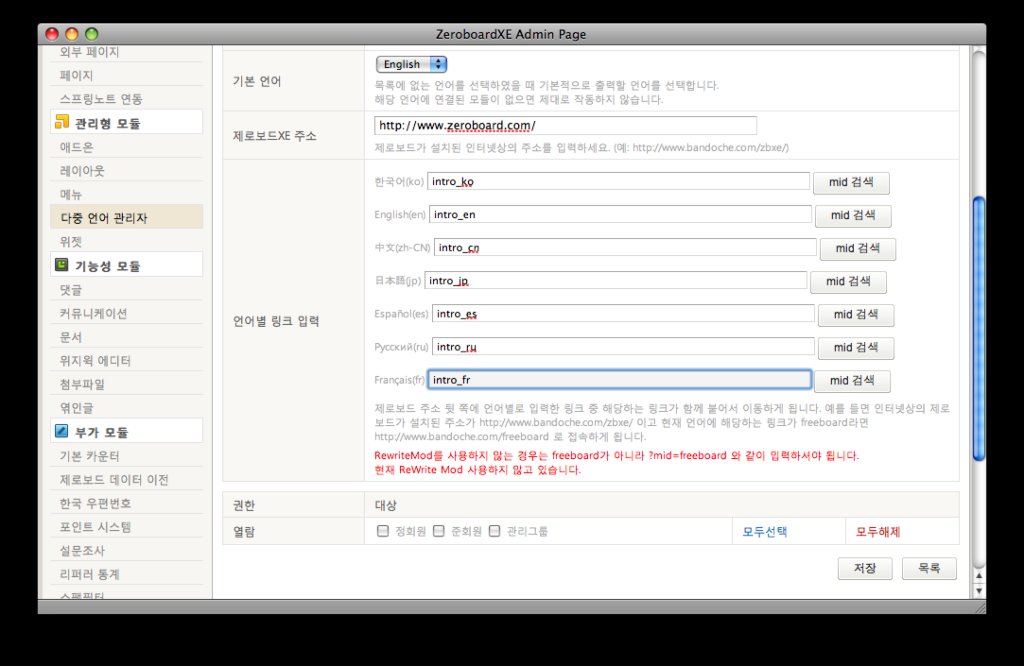Image resolution: width=1024 pixels, height=666 pixels.
Task: Click the scrollbar down arrow
Action: coord(978,591)
